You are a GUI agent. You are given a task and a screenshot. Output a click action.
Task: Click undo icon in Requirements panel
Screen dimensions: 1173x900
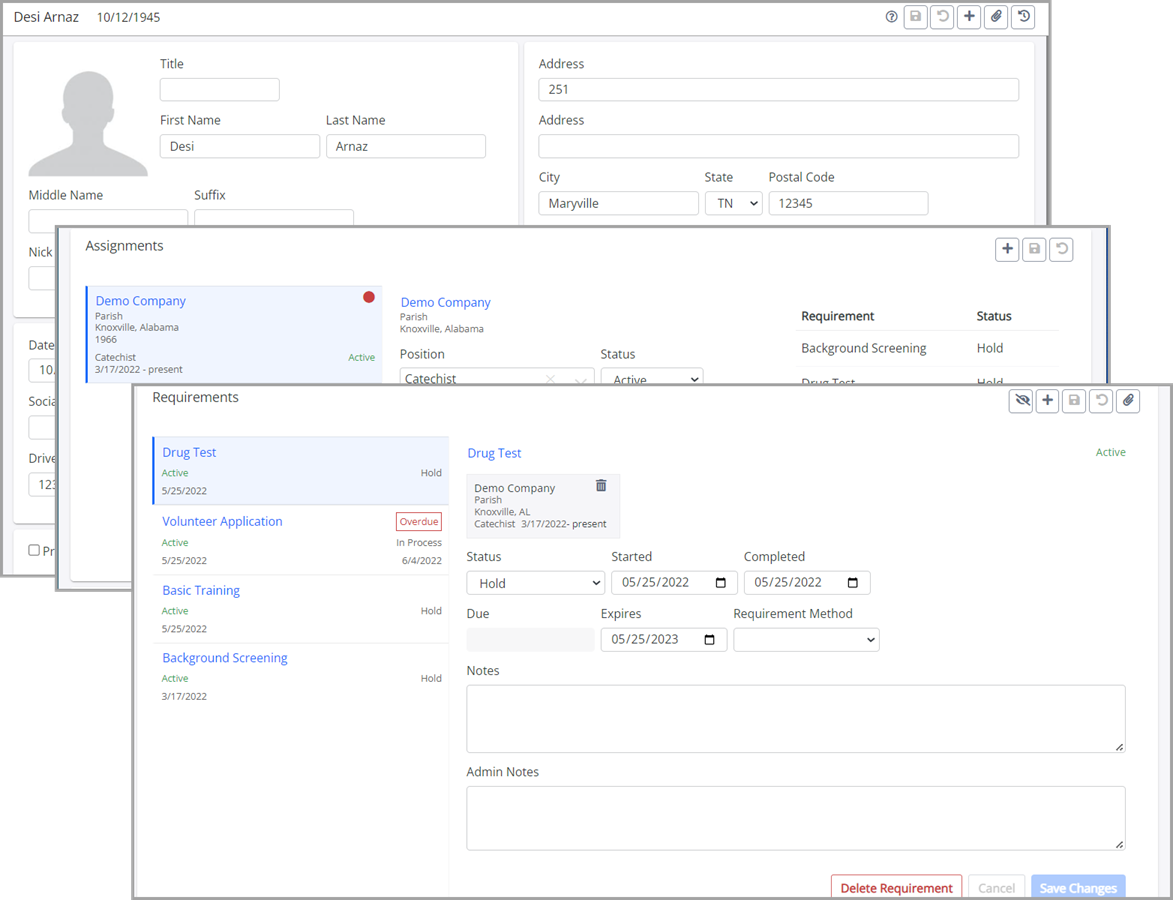coord(1101,401)
